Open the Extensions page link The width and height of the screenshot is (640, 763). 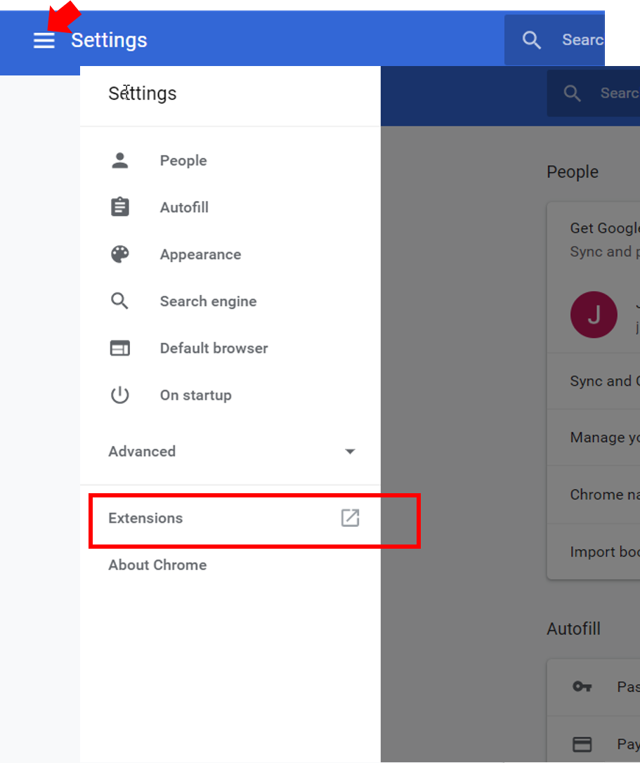146,518
